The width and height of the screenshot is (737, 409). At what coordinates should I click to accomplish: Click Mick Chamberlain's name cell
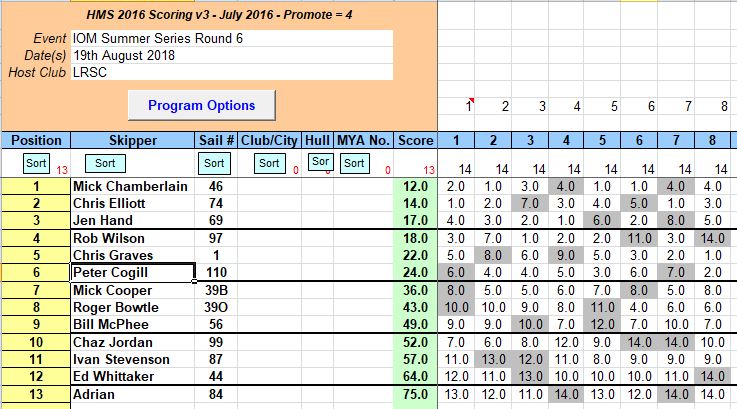[x=130, y=186]
